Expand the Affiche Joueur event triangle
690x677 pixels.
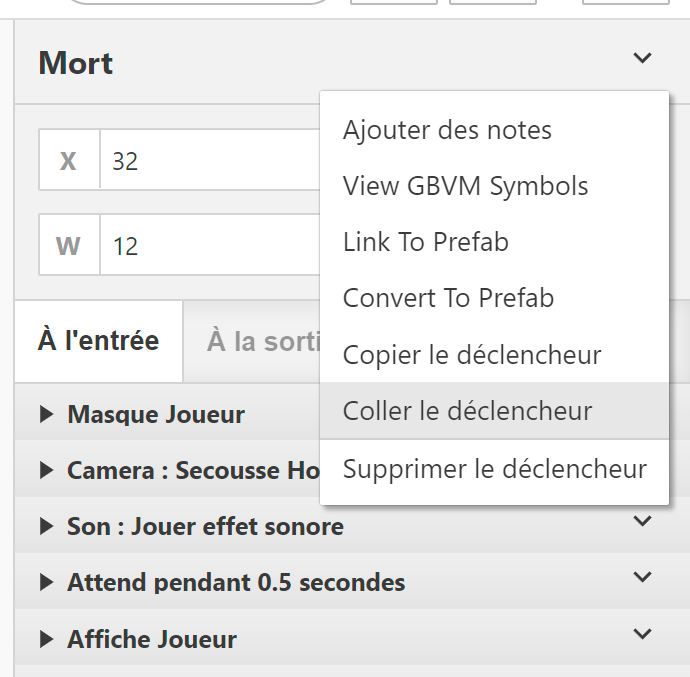pyautogui.click(x=46, y=638)
